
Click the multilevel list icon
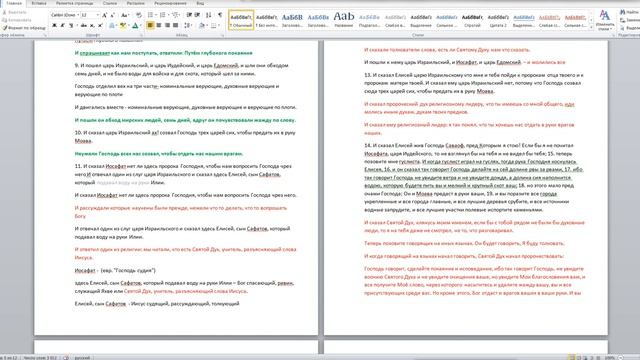point(176,15)
